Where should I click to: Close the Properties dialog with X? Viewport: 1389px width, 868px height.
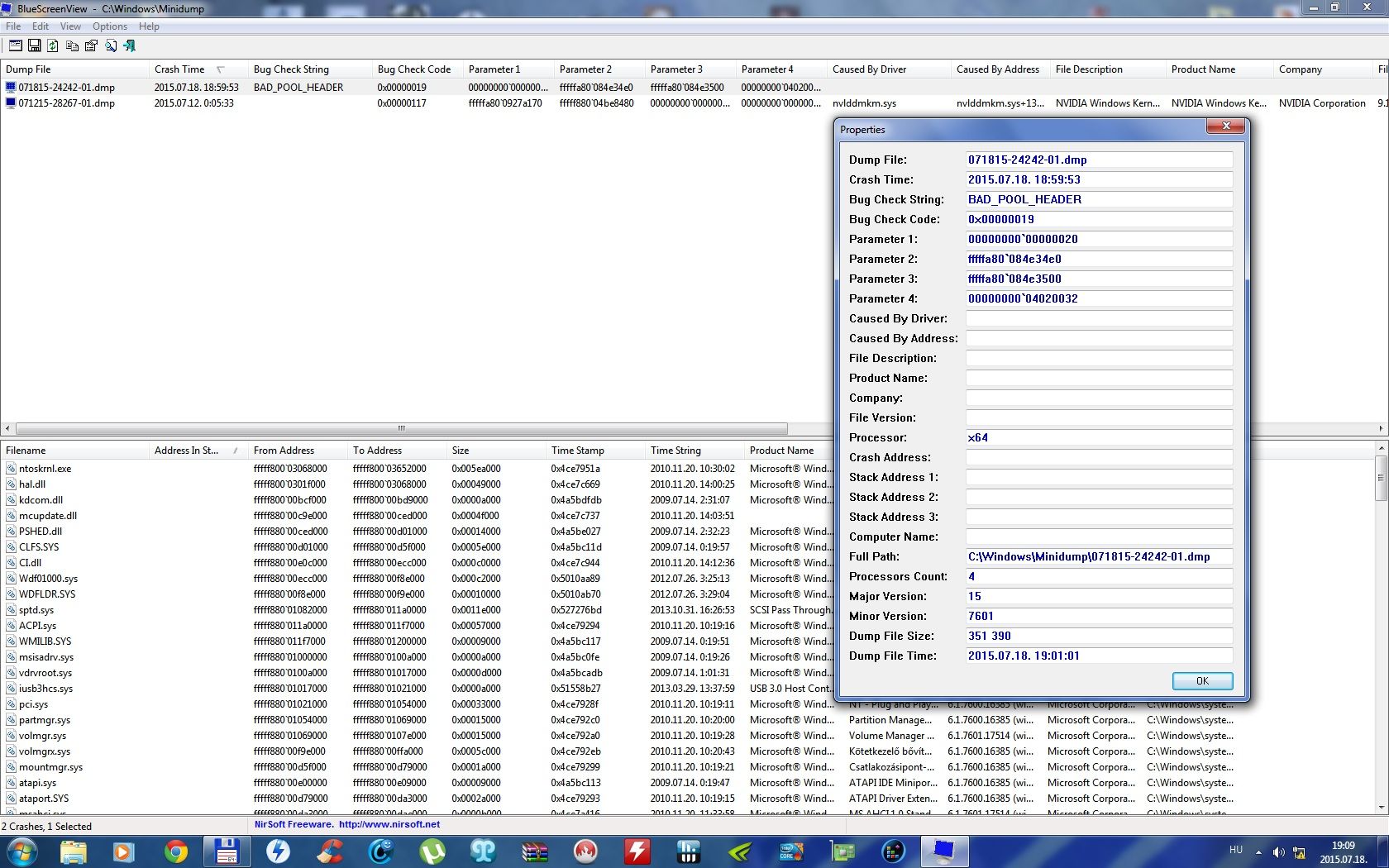(x=1226, y=126)
